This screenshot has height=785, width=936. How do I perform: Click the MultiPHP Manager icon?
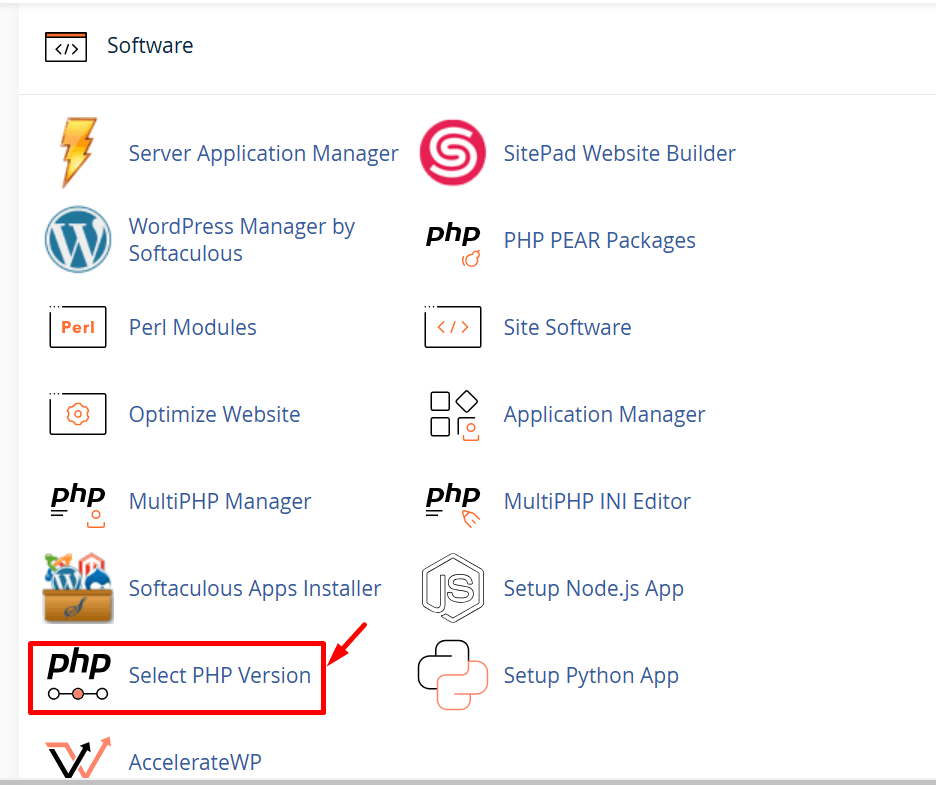click(78, 502)
